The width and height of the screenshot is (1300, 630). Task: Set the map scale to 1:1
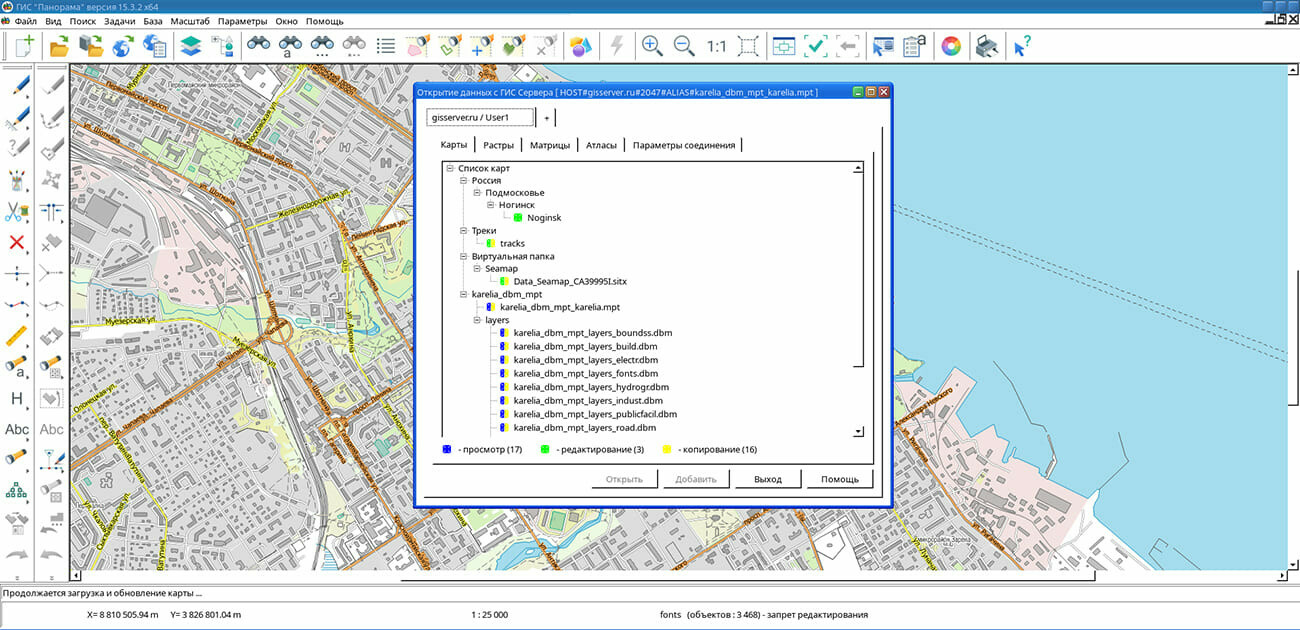click(716, 46)
